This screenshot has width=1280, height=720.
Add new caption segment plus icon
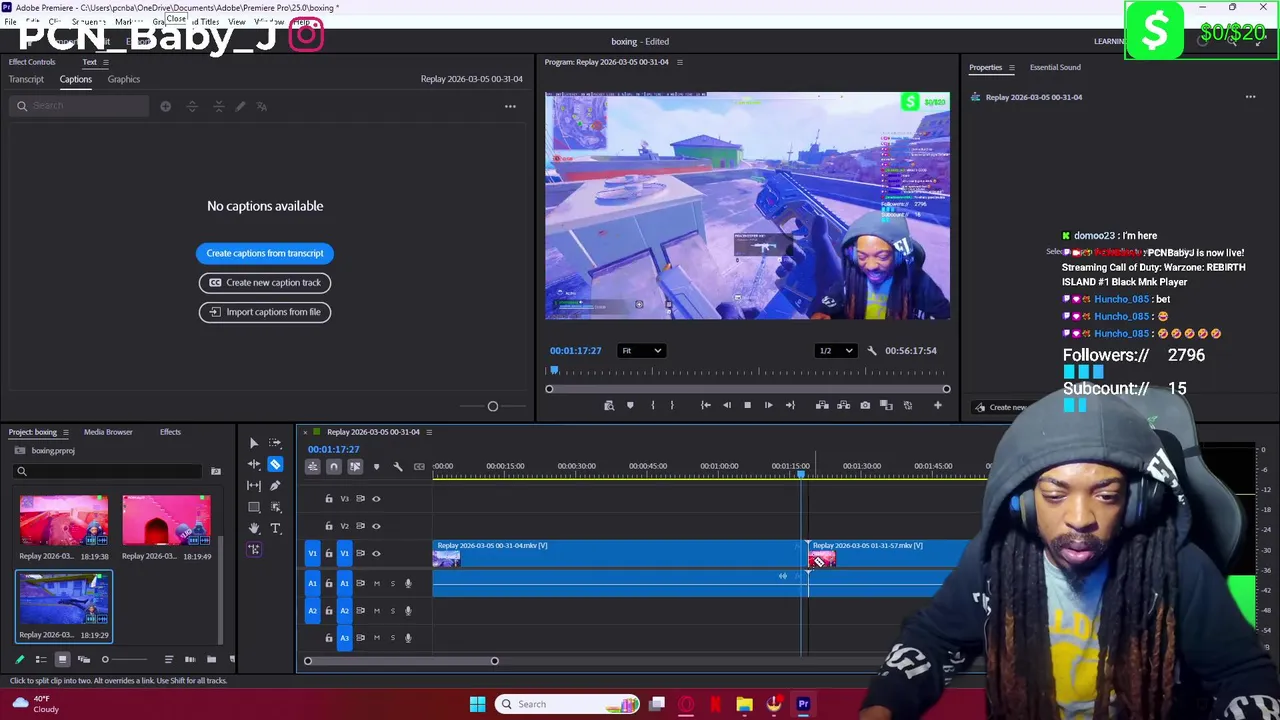click(x=165, y=106)
